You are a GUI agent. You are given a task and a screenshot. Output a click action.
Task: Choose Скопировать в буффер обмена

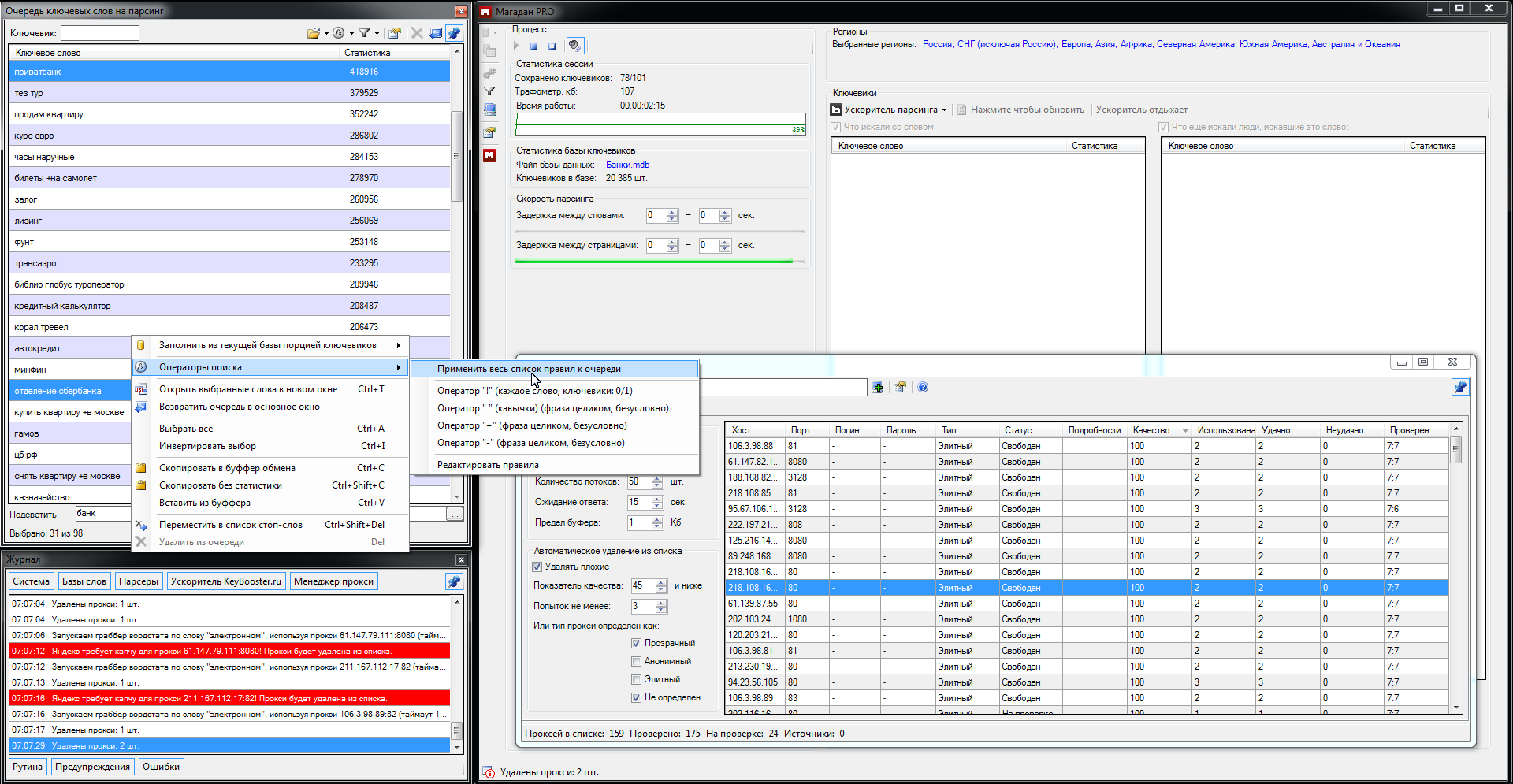coord(271,468)
